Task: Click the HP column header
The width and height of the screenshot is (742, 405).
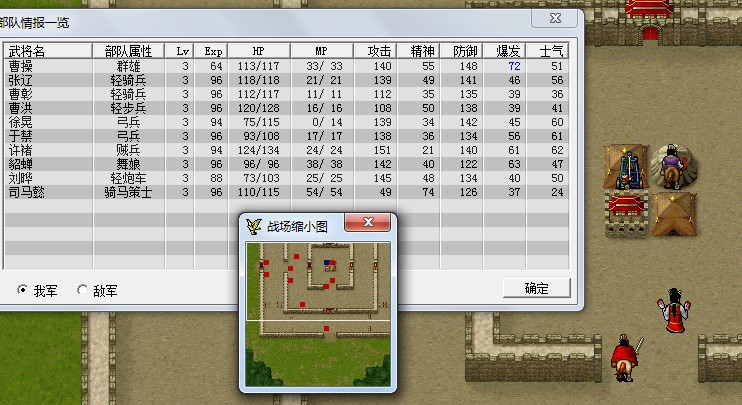Action: tap(259, 51)
